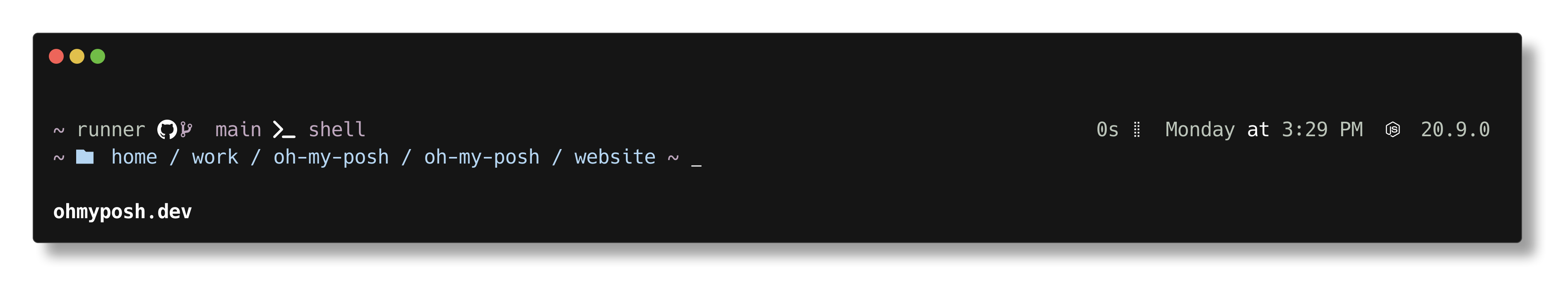Click the home path segment
Viewport: 1568px width, 289px height.
tap(134, 157)
